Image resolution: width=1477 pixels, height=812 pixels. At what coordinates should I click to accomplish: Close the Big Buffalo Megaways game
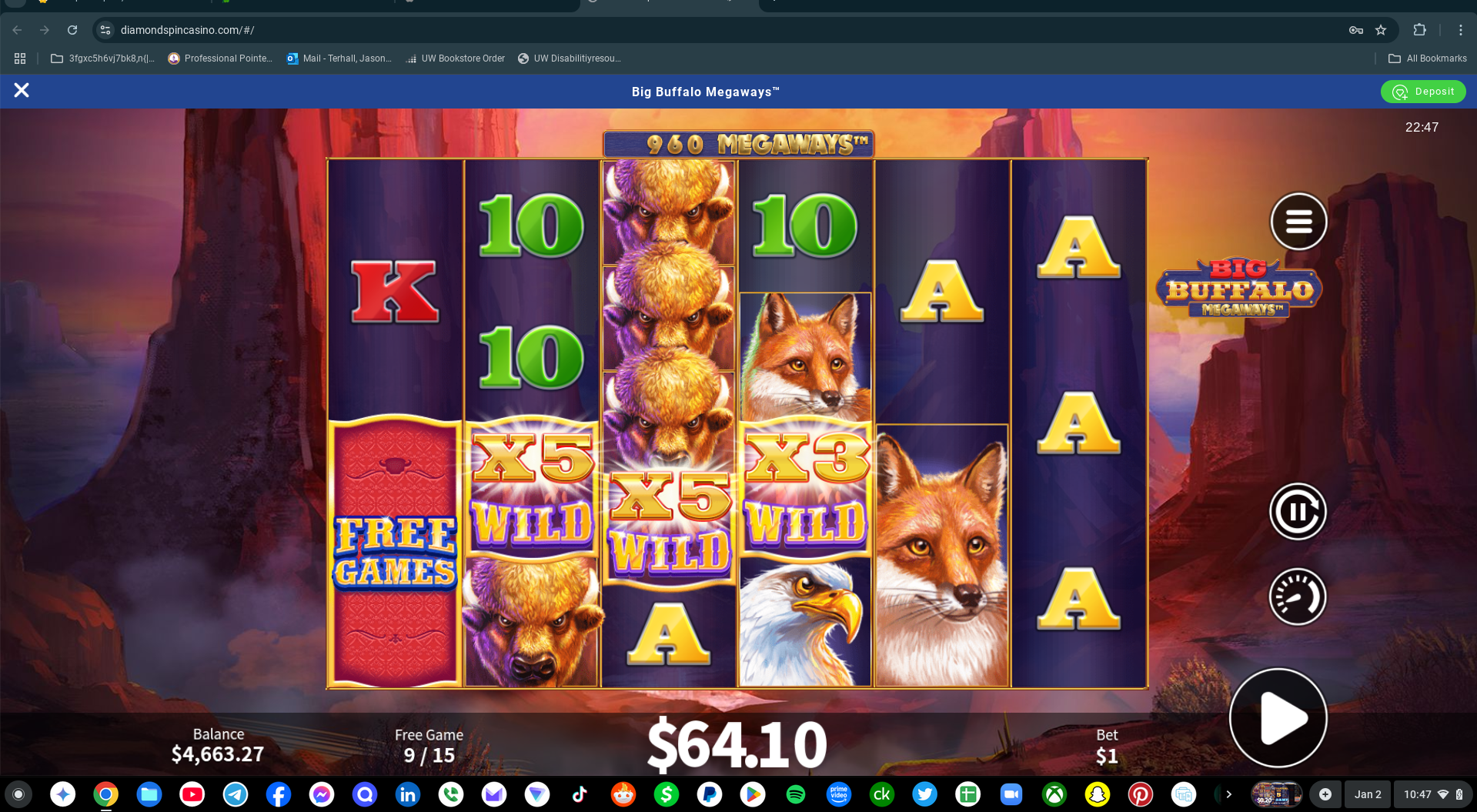coord(22,91)
